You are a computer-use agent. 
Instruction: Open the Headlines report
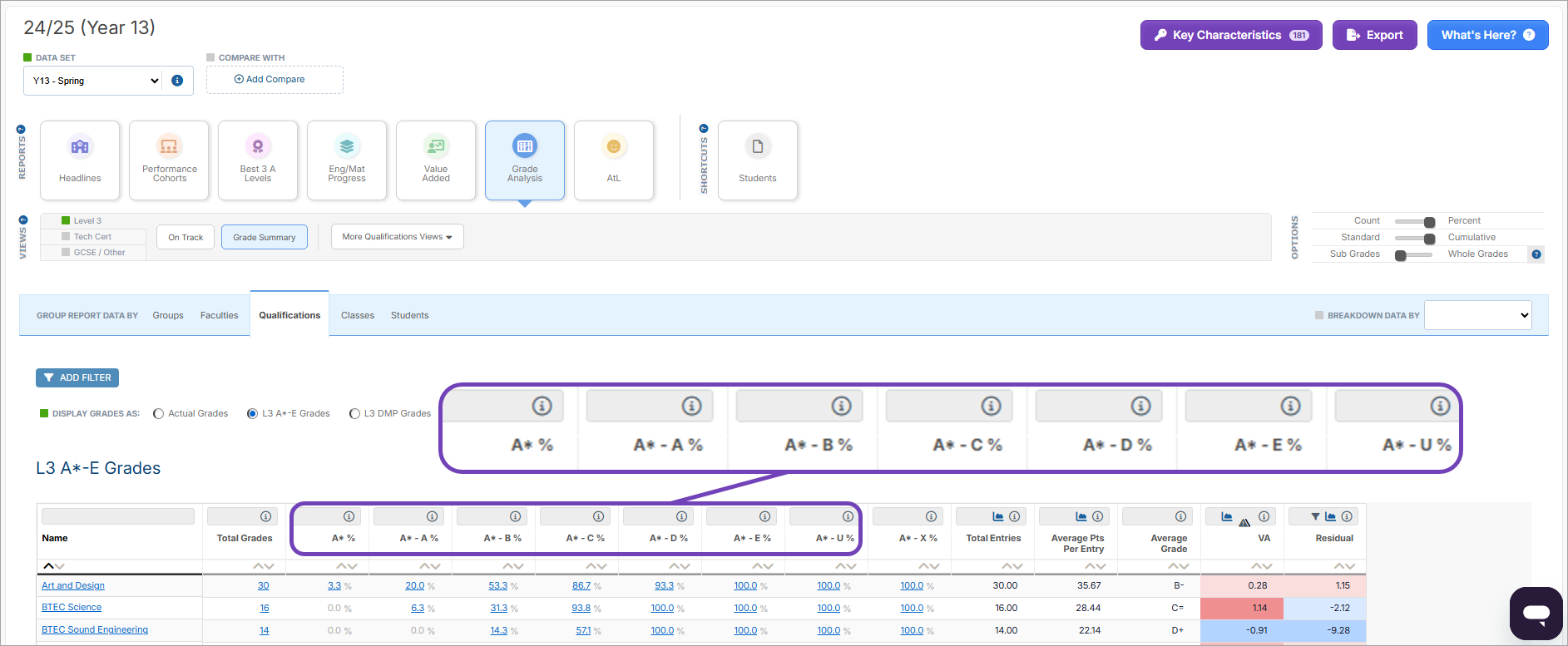click(80, 160)
